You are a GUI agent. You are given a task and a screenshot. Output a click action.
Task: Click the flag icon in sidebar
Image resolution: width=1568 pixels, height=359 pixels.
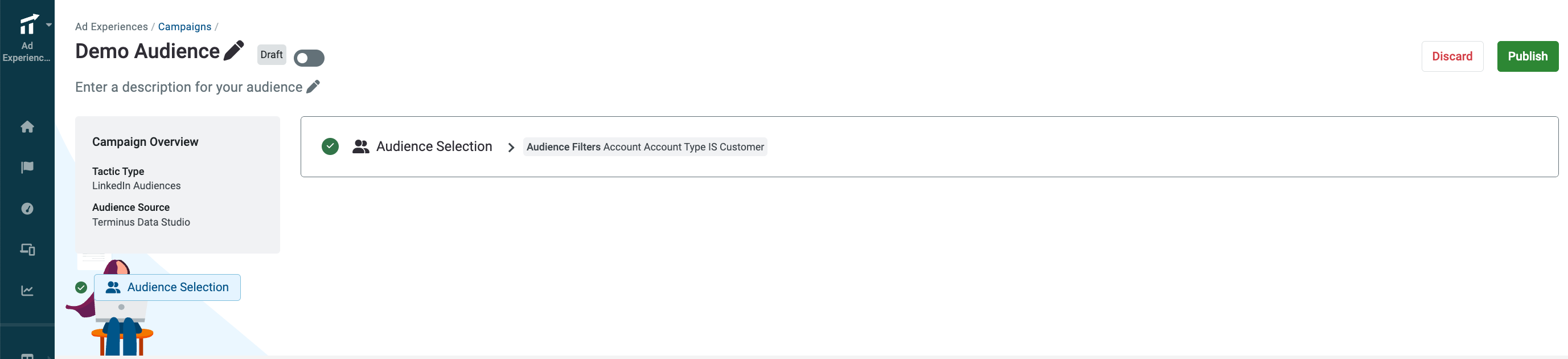point(27,168)
